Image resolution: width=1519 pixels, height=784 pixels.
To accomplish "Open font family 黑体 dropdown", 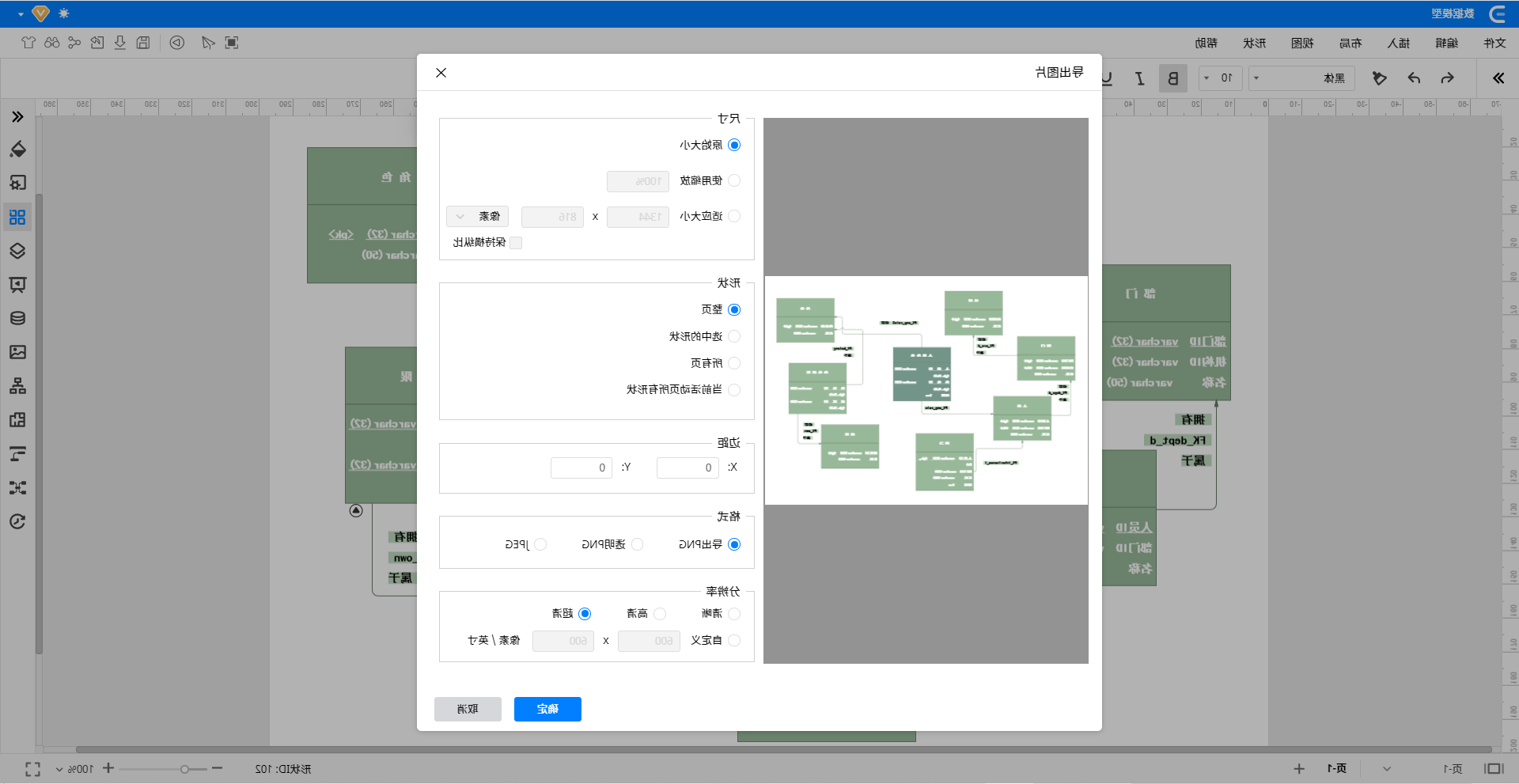I will point(1302,78).
